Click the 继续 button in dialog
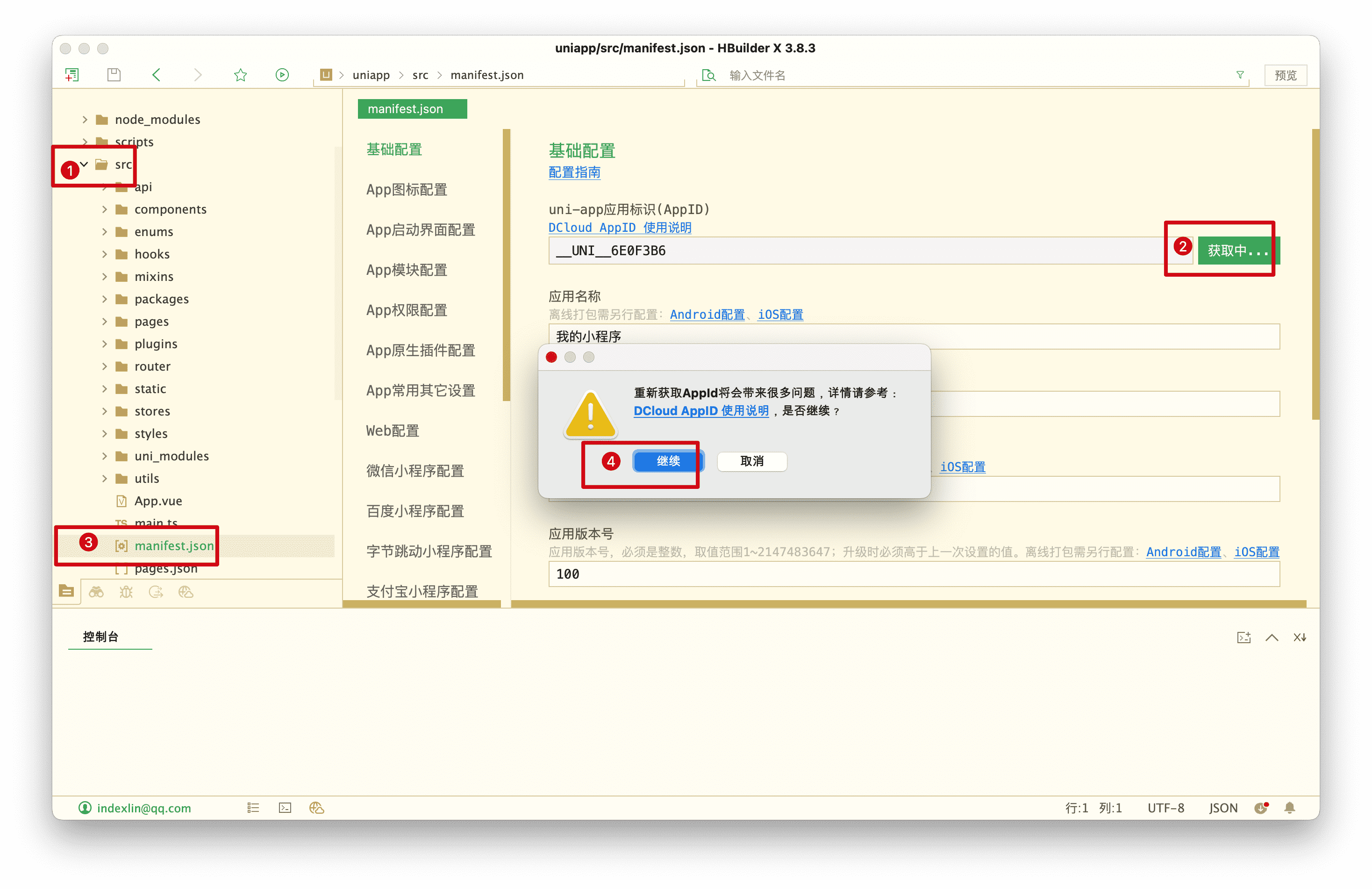Screen dimensions: 1372x889 pos(669,461)
